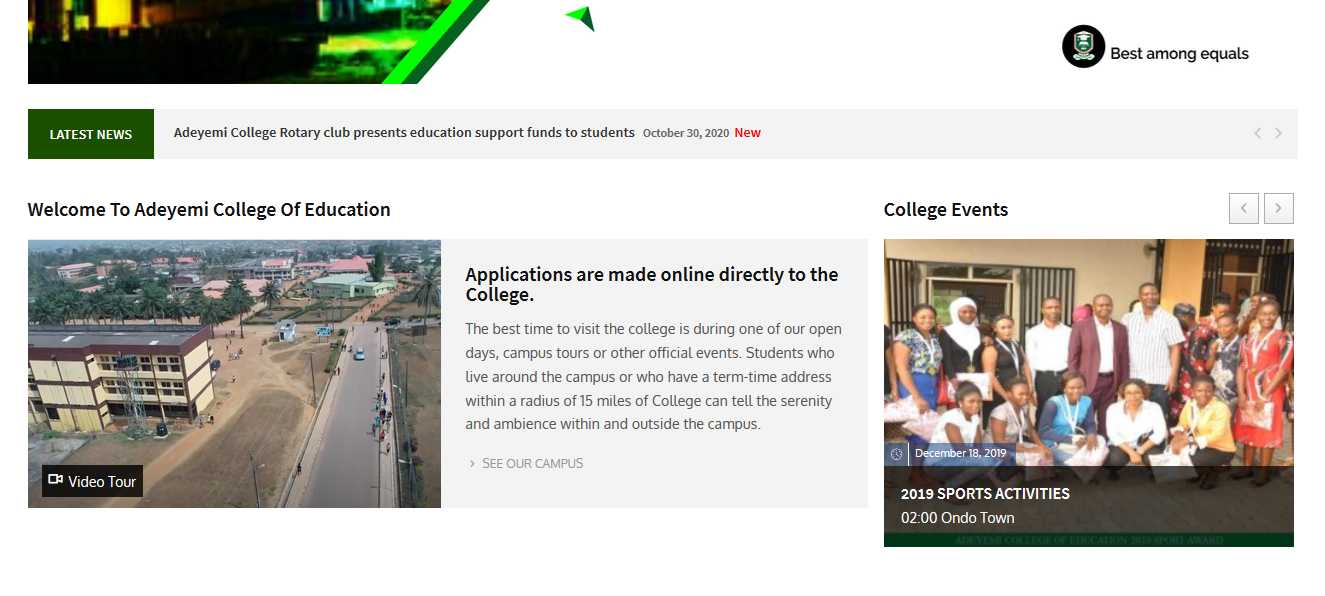Click the 02:00 Ondo Town event detail

tap(957, 518)
